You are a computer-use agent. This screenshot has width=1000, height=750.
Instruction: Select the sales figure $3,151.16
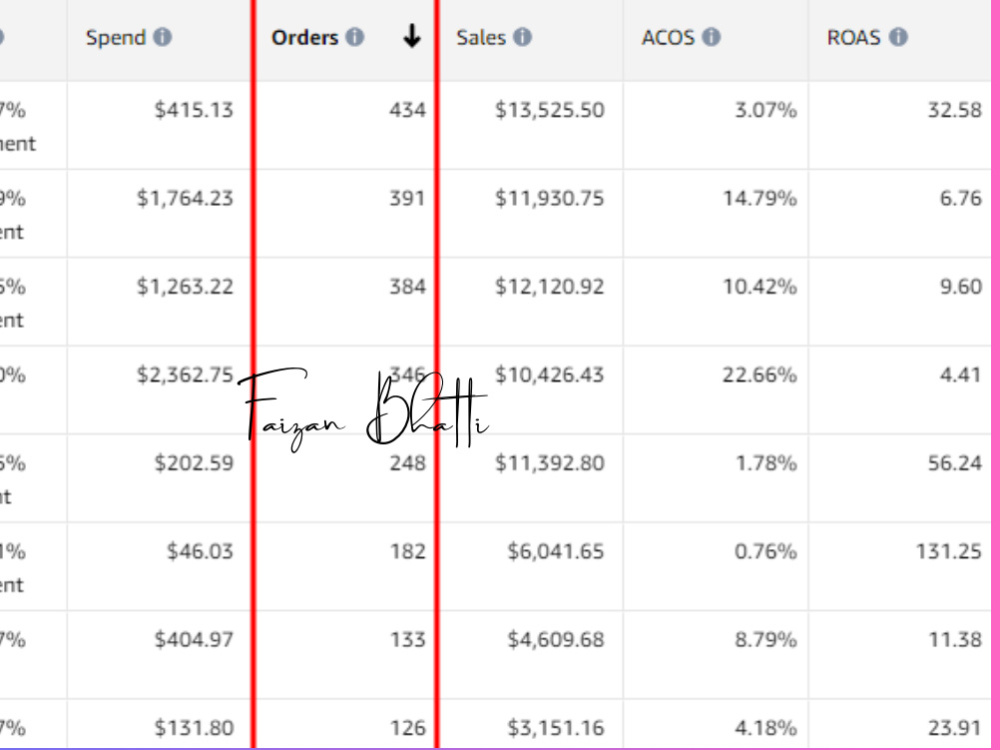pos(555,728)
